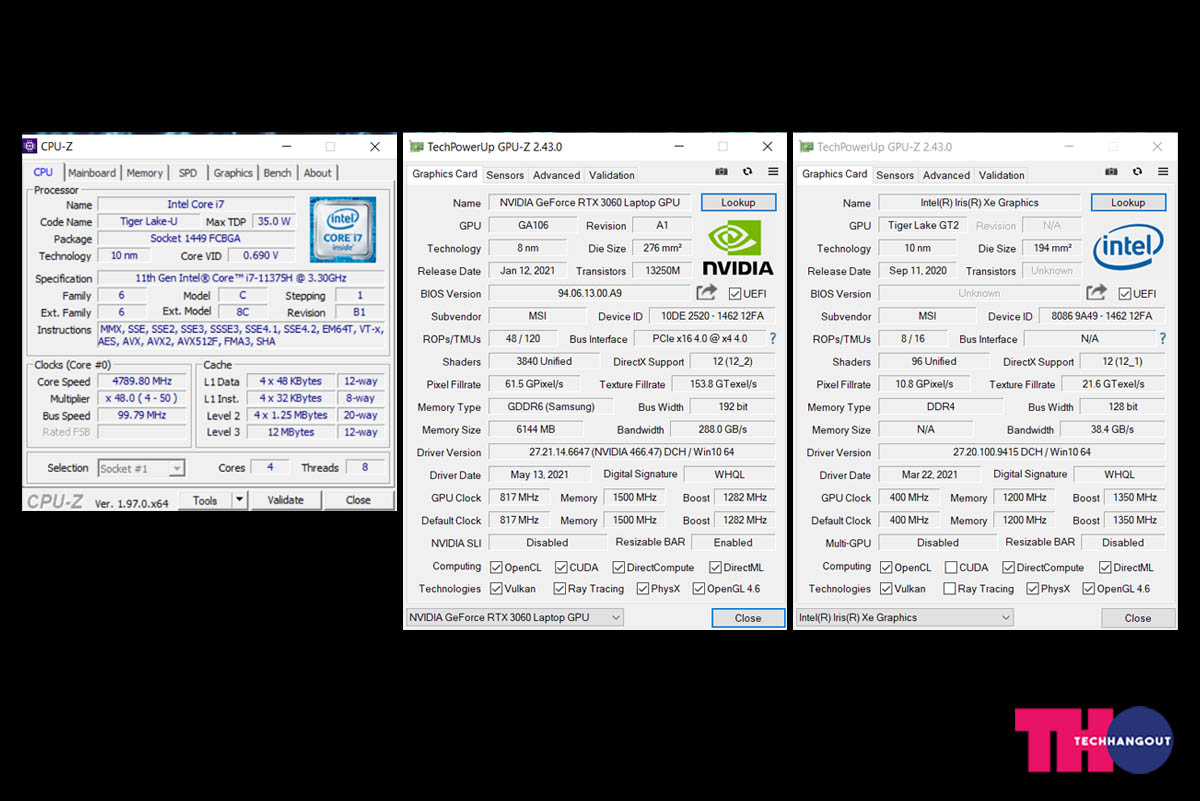Click the Driver Version field in Intel GPU-Z
Viewport: 1200px width, 801px height.
[x=1022, y=452]
